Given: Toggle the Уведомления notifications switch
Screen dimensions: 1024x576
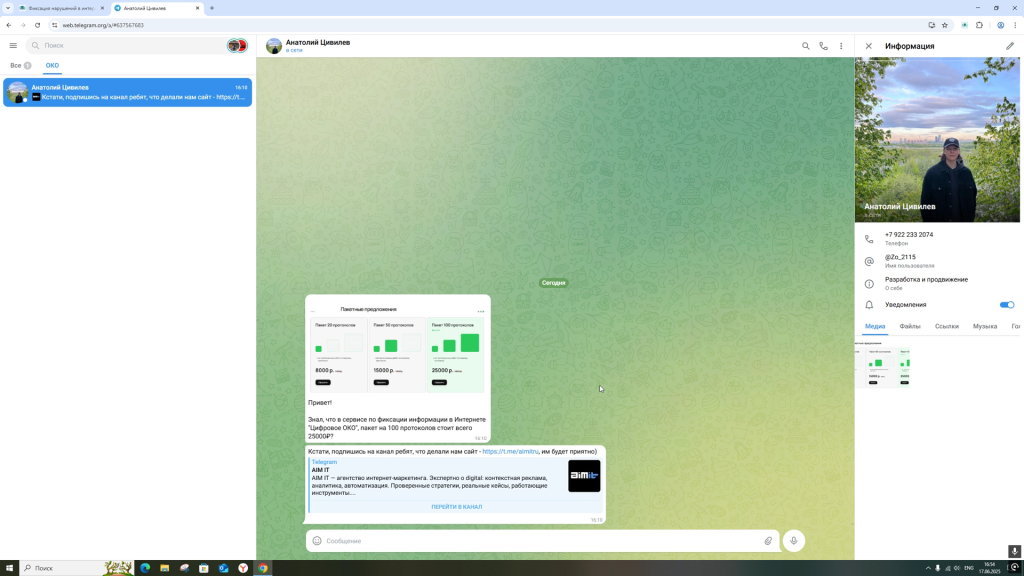Looking at the screenshot, I should tap(1006, 305).
